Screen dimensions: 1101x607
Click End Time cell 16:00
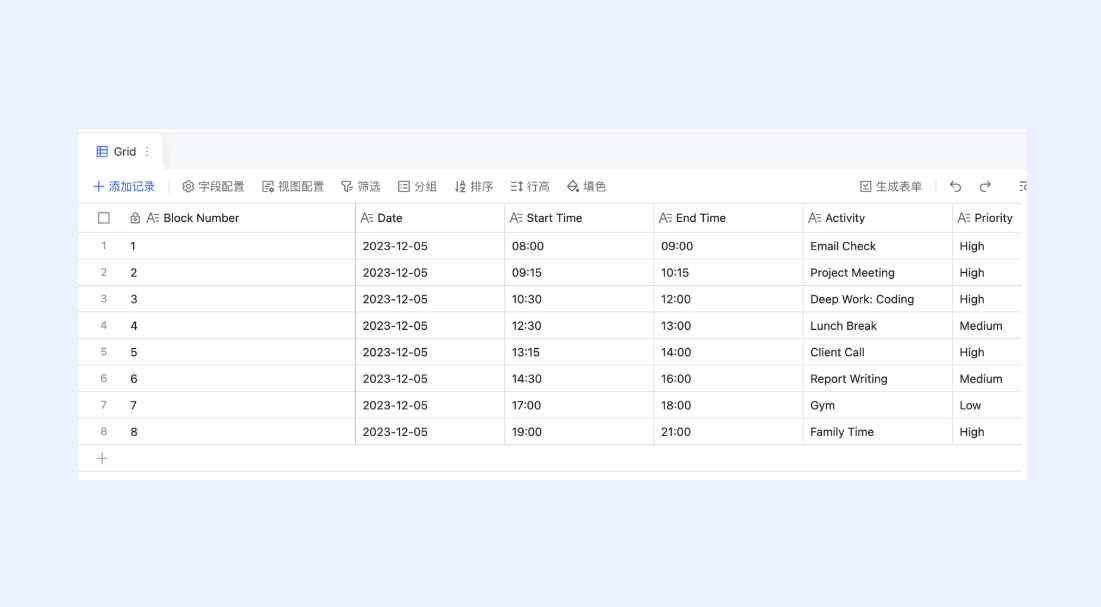point(729,379)
